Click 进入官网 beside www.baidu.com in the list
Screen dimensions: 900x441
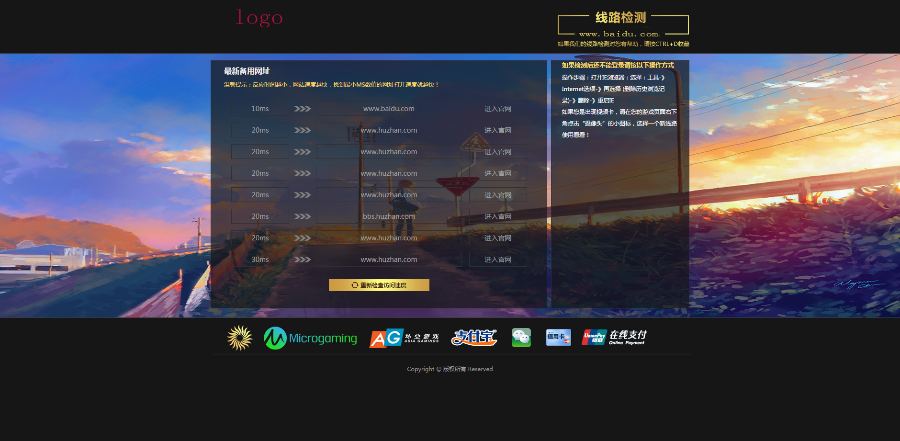(x=498, y=109)
